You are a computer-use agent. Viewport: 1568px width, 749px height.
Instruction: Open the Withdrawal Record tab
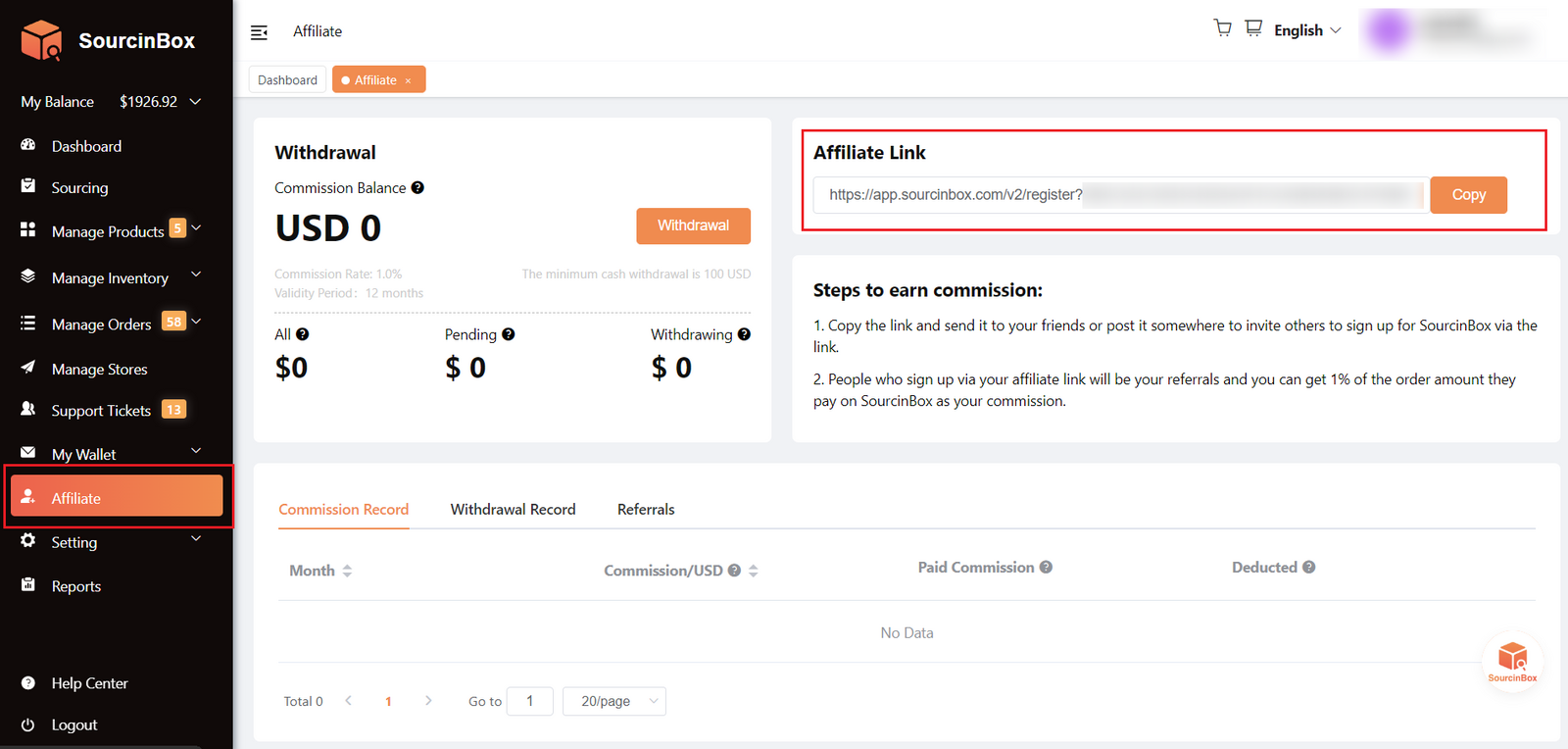point(513,510)
